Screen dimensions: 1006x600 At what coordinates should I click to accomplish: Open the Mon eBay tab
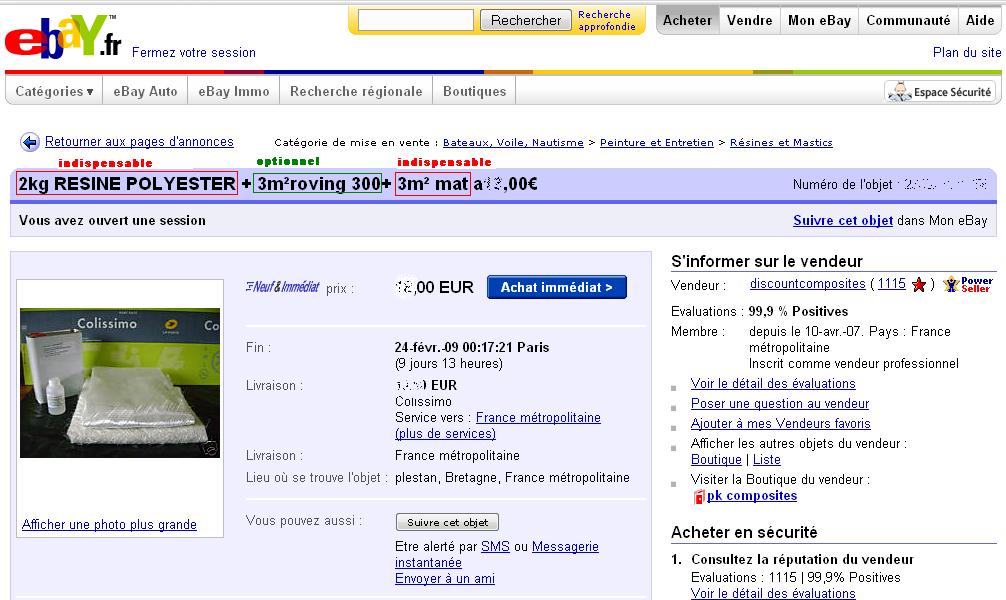(819, 21)
